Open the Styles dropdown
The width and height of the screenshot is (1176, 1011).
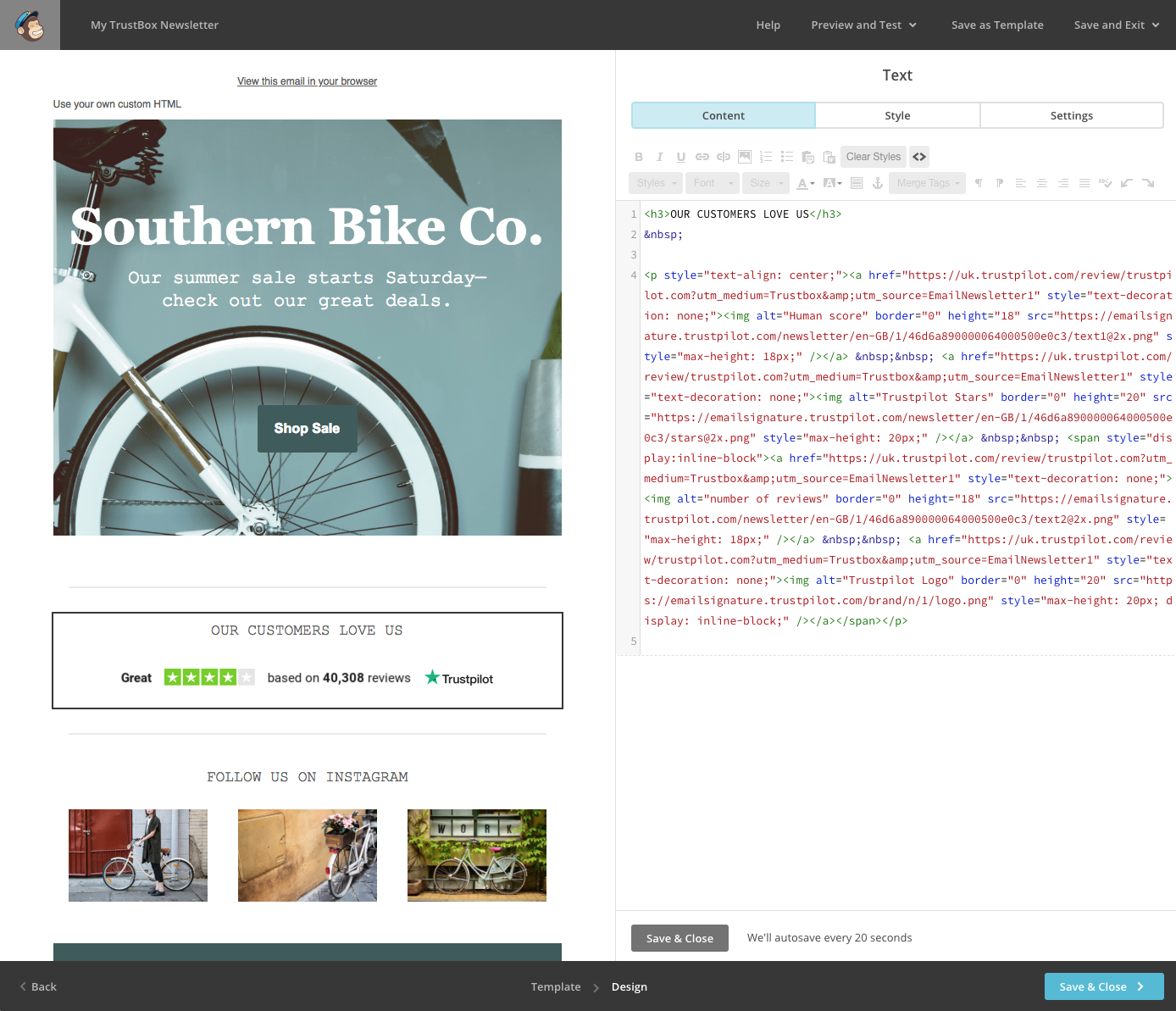656,183
